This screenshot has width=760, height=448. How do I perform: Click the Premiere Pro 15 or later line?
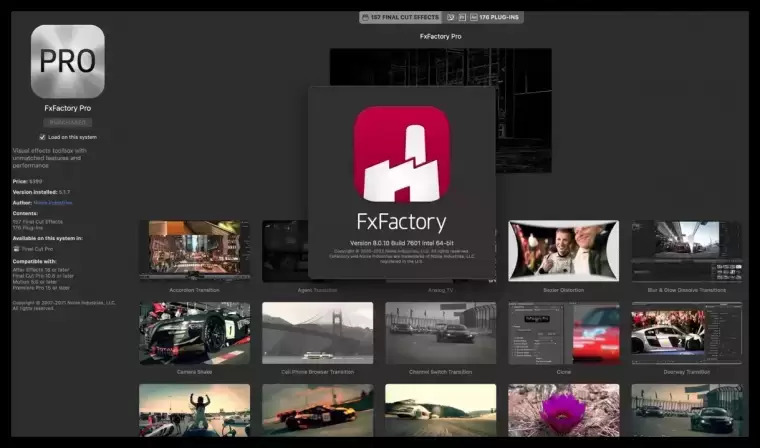pyautogui.click(x=41, y=288)
